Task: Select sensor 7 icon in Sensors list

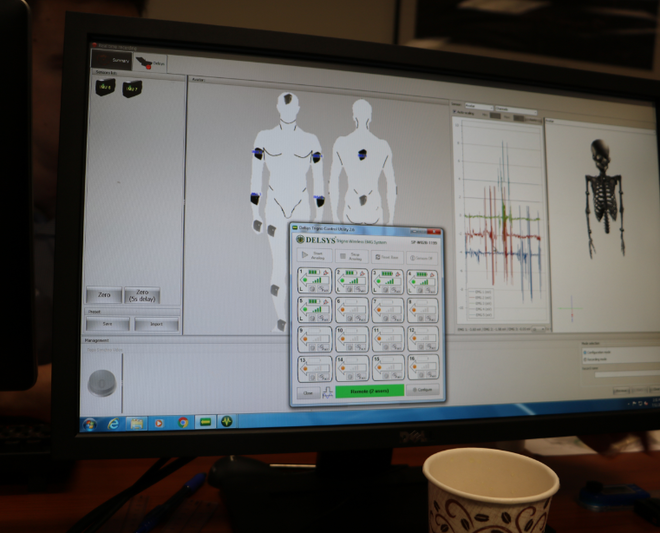Action: click(132, 89)
